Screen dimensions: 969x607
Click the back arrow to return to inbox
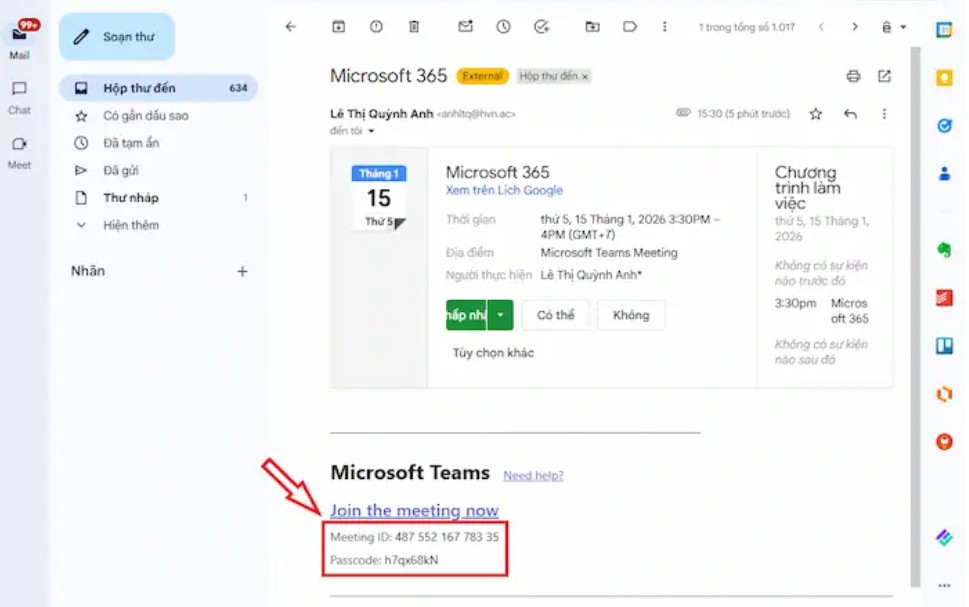(291, 27)
